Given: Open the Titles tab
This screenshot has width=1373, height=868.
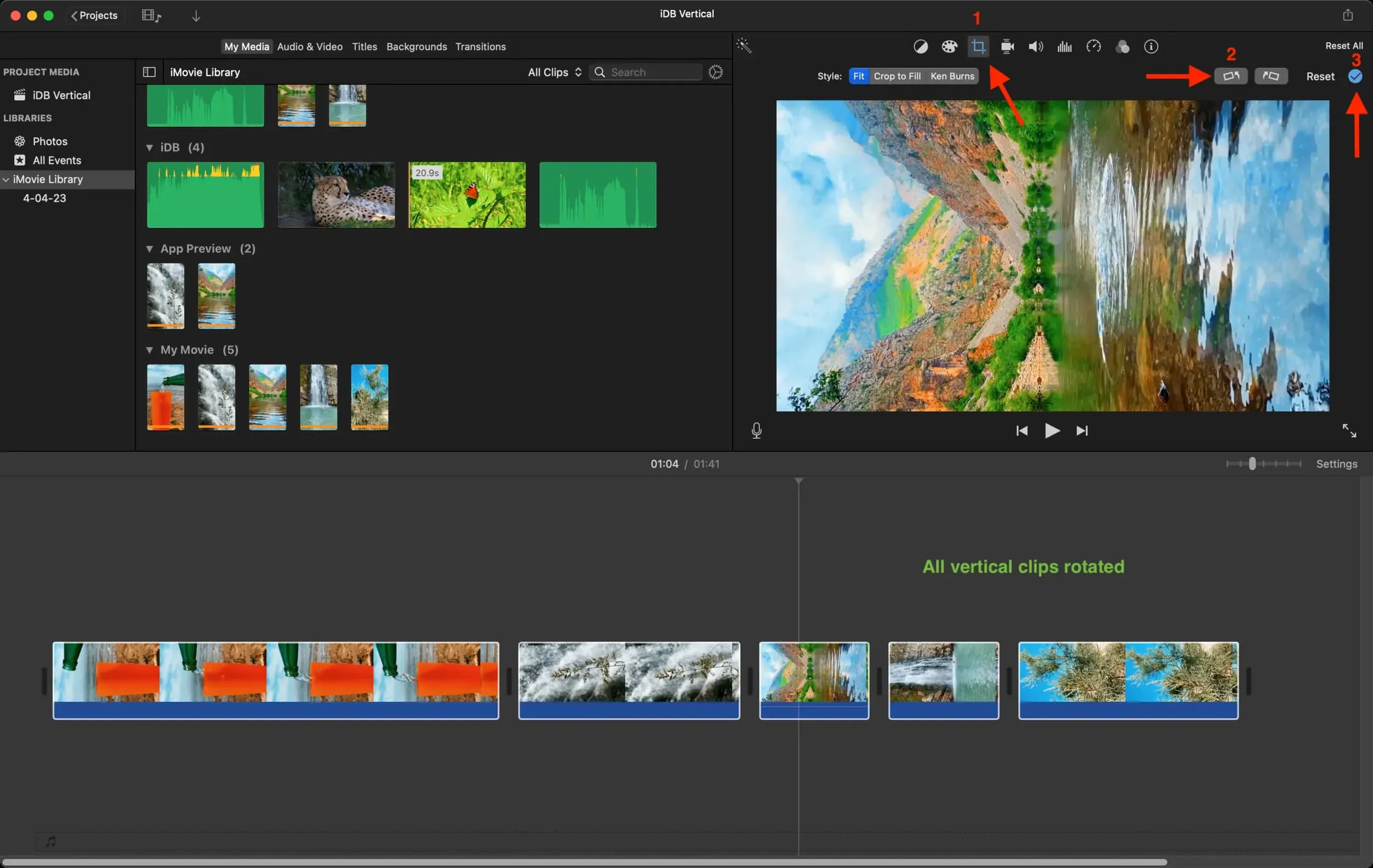Looking at the screenshot, I should 364,46.
